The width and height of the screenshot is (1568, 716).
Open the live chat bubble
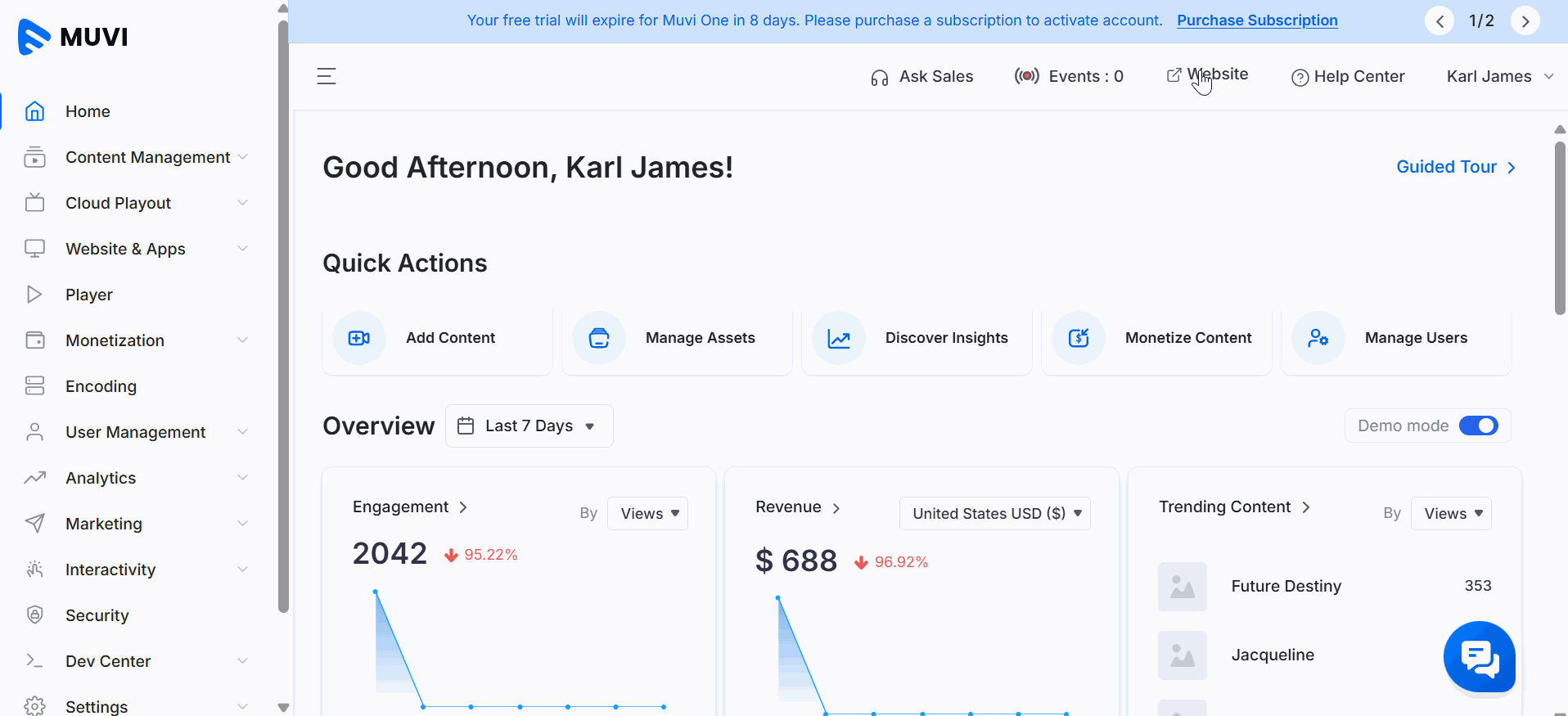1480,657
